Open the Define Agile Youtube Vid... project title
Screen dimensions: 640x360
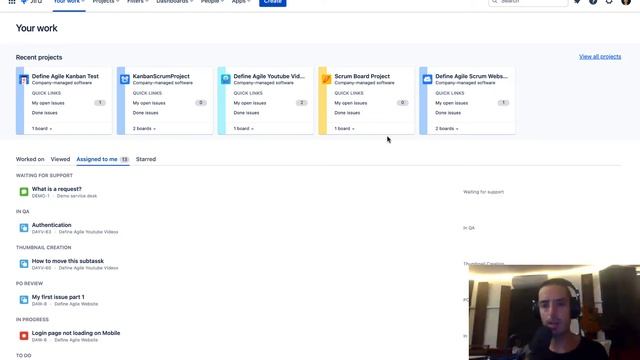pos(269,76)
